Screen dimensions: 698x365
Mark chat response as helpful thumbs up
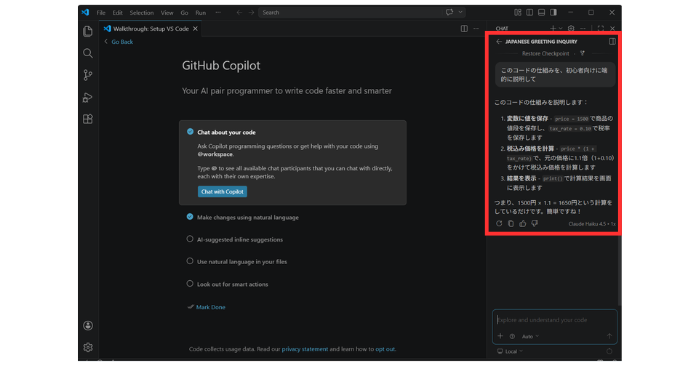point(523,223)
